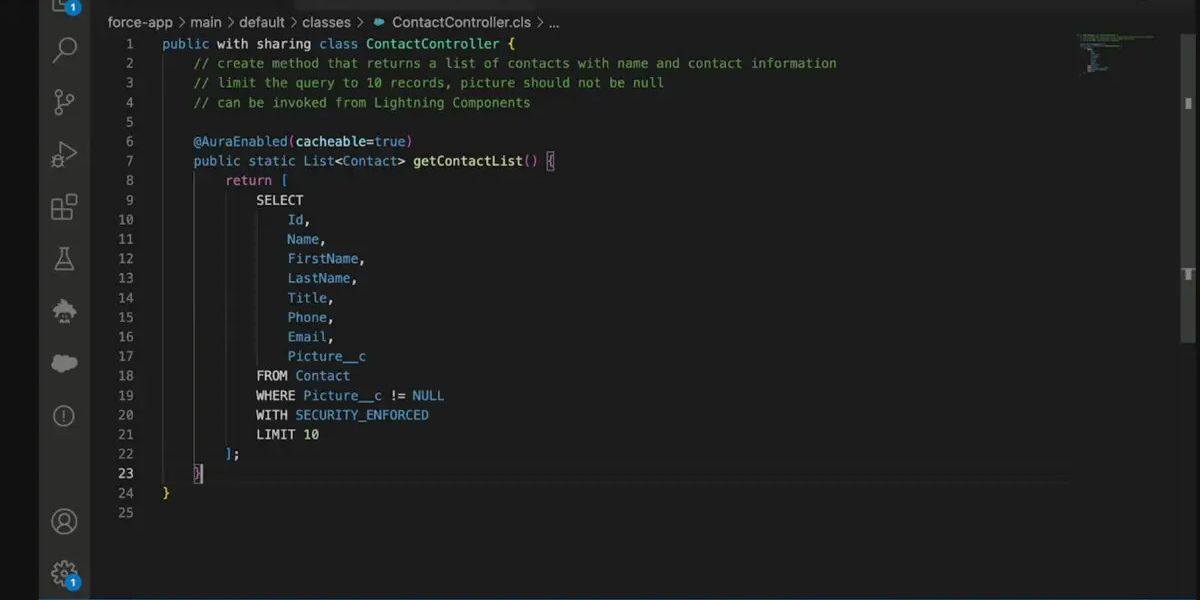Click the animal mascot extension icon in sidebar

(x=64, y=311)
